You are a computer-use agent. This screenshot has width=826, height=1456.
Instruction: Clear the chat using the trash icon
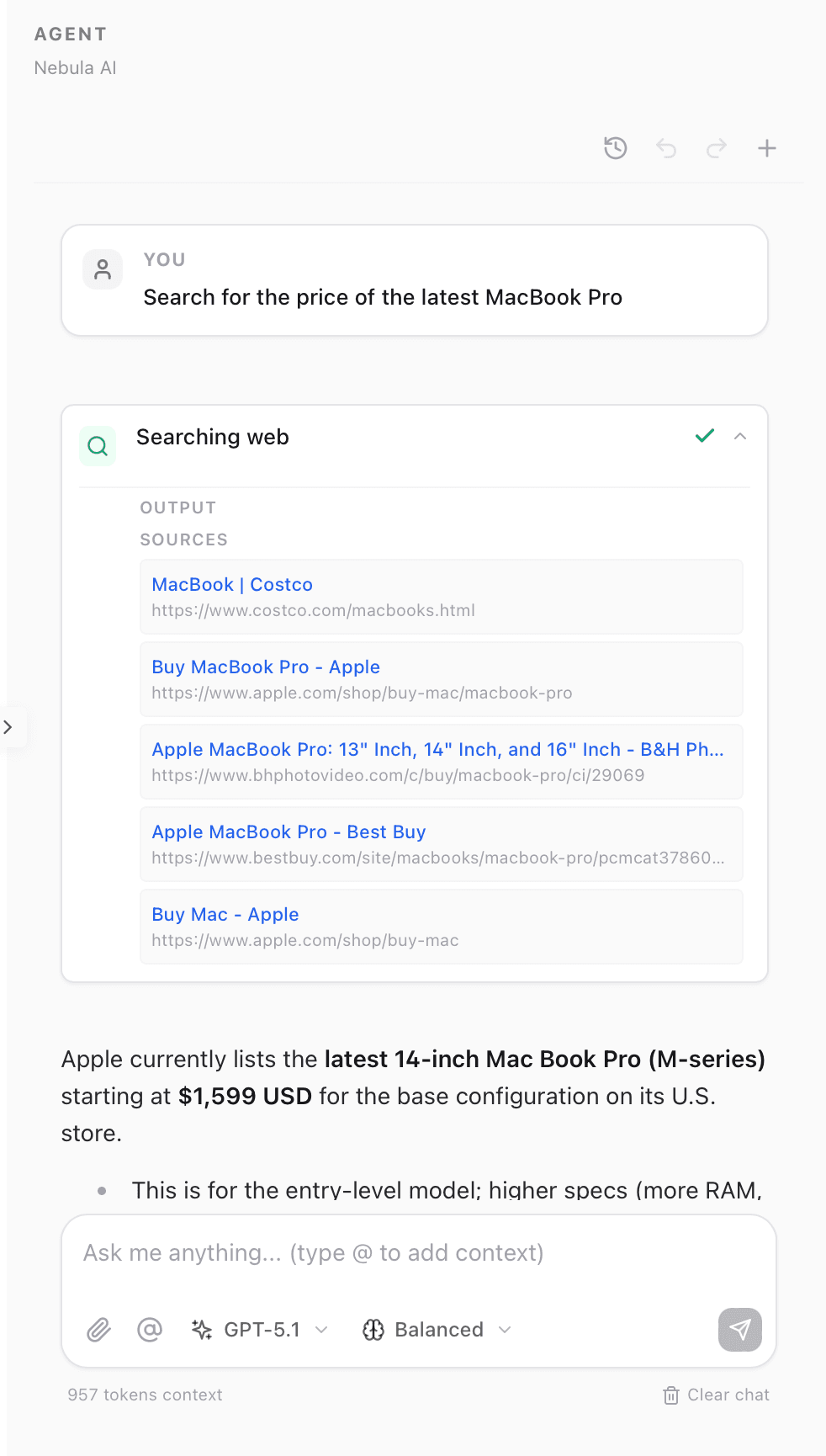pos(670,1395)
